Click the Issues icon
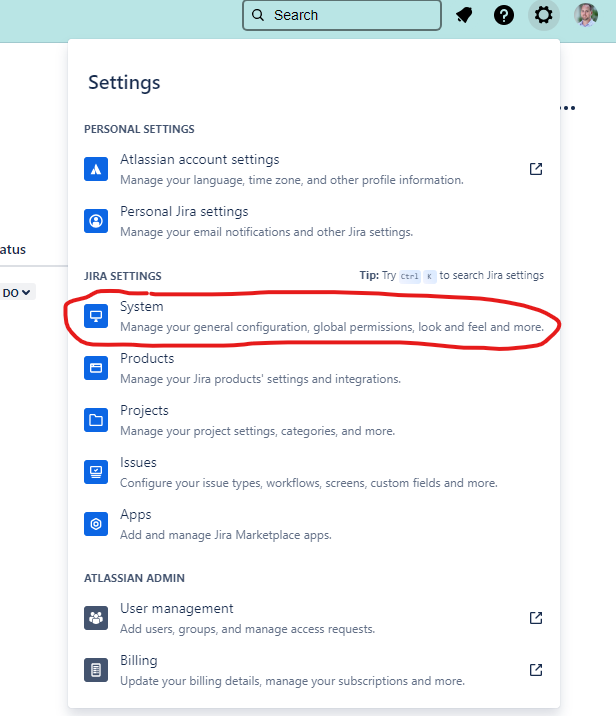 point(96,472)
